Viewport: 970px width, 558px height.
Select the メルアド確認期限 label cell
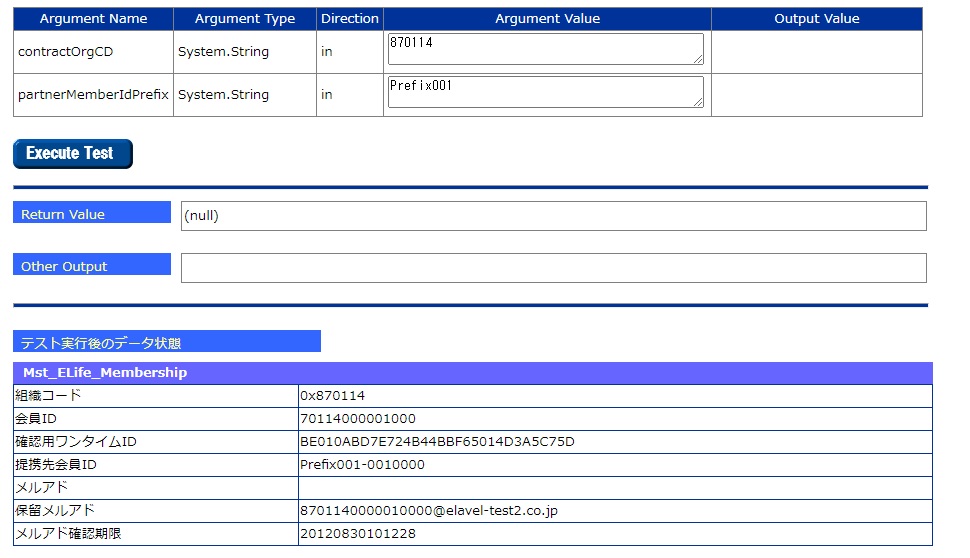click(156, 533)
